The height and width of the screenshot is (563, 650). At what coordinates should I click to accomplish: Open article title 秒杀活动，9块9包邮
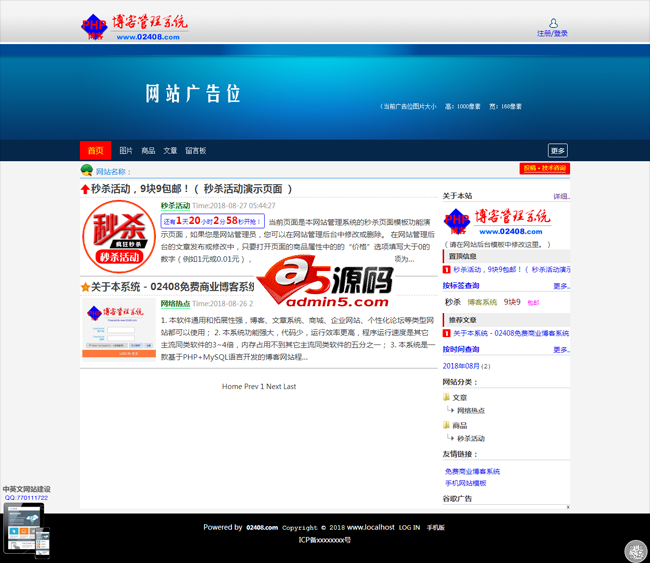coord(191,189)
